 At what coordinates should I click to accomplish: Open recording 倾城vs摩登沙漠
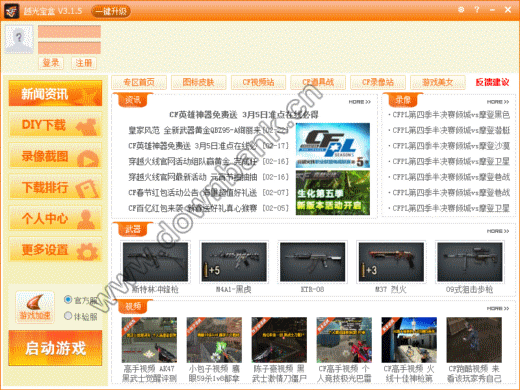(x=451, y=146)
